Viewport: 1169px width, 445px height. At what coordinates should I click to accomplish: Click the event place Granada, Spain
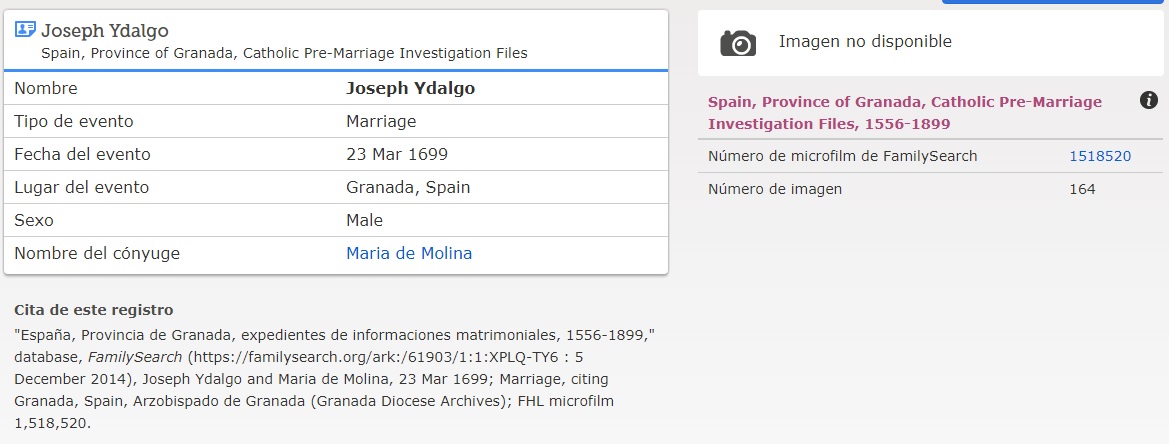408,187
